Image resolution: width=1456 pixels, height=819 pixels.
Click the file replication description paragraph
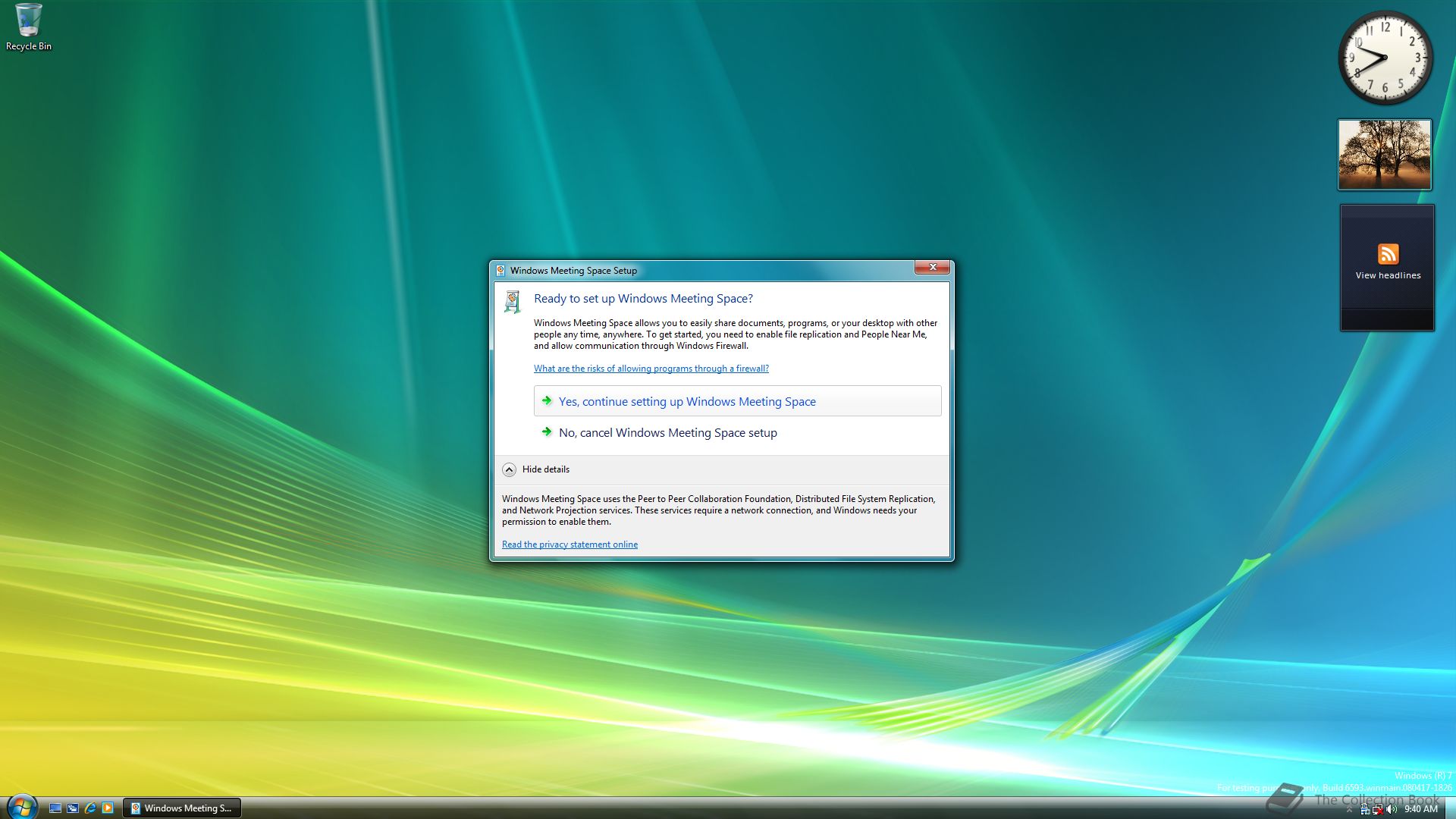coord(736,334)
